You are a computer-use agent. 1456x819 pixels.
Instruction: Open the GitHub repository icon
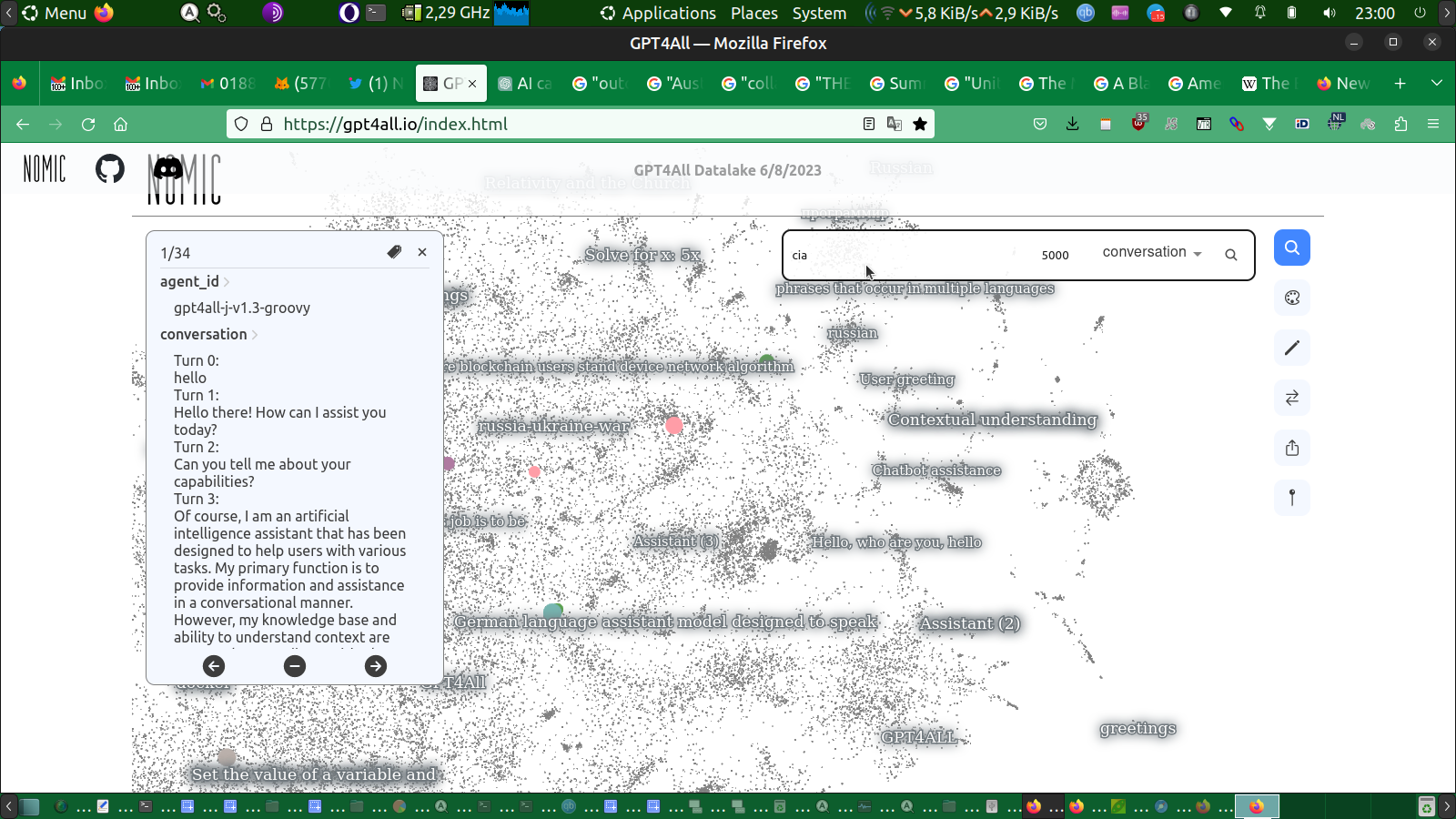coord(110,168)
